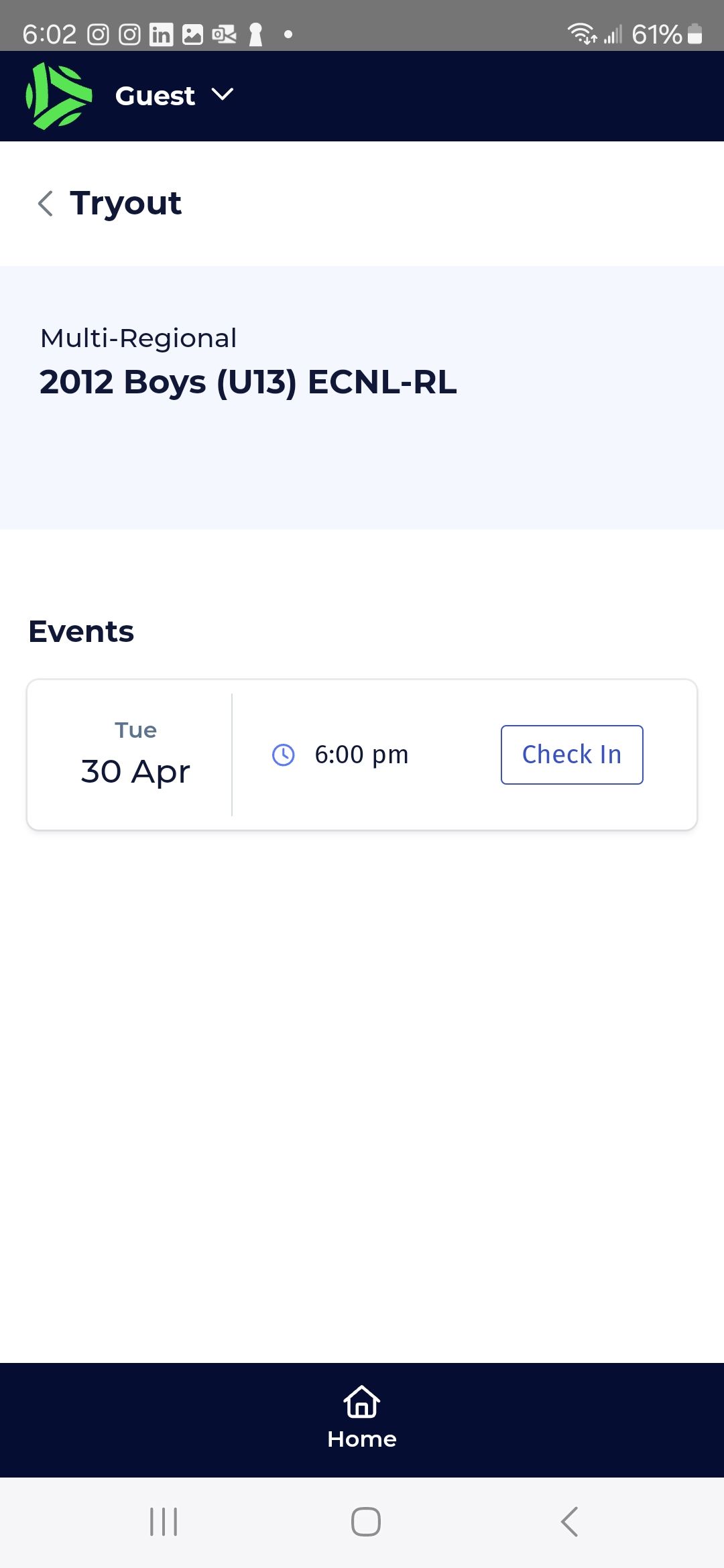Tap the Android home navigation button

[366, 1522]
